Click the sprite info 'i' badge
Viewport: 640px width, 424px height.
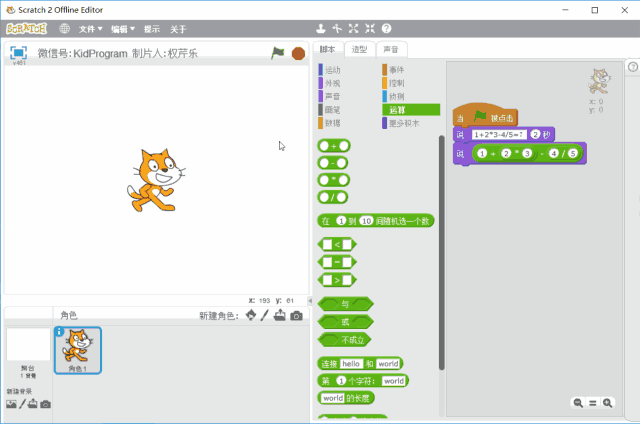pos(59,331)
